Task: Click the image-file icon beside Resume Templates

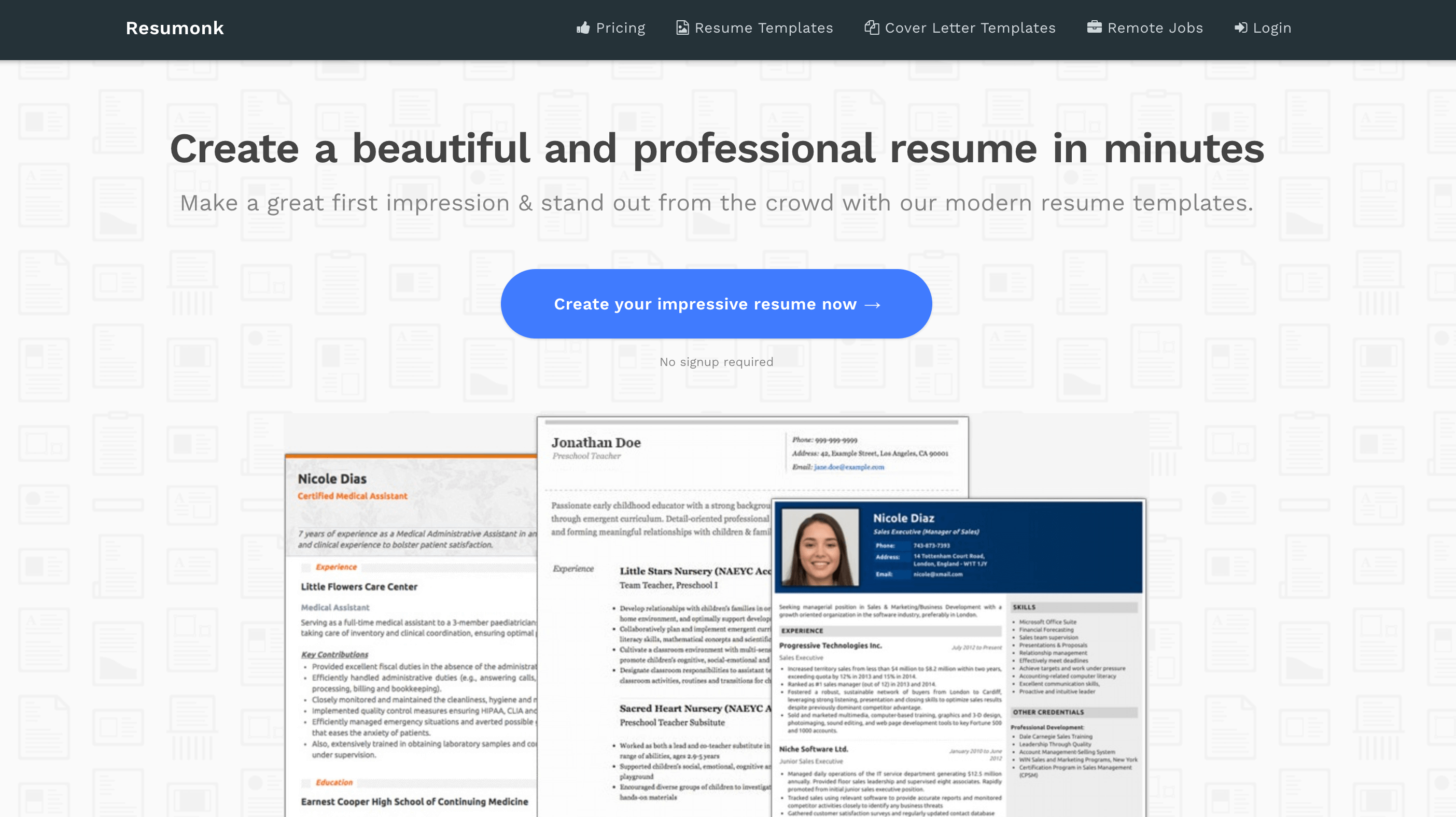Action: [682, 27]
